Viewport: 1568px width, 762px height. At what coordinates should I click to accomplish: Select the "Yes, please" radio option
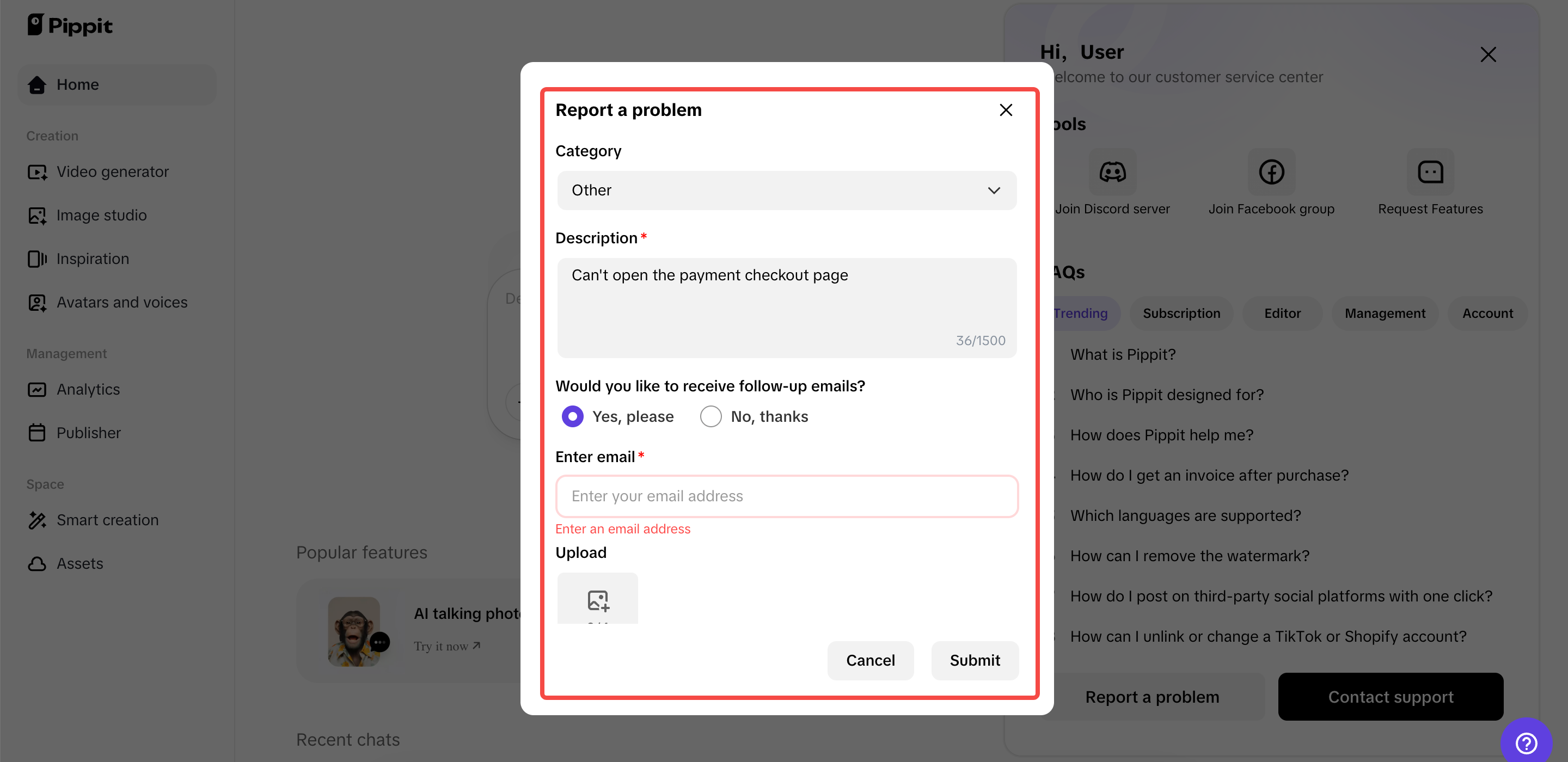pyautogui.click(x=572, y=416)
